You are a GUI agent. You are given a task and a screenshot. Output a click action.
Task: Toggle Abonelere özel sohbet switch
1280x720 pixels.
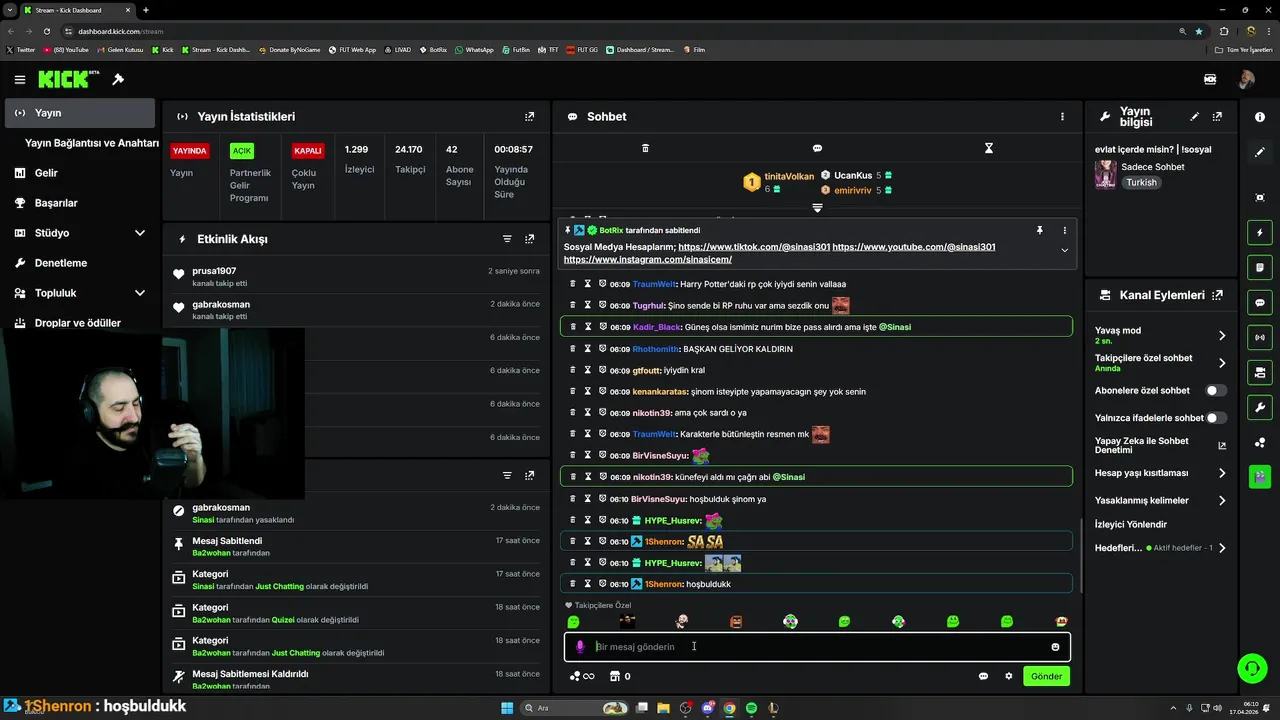(1216, 391)
